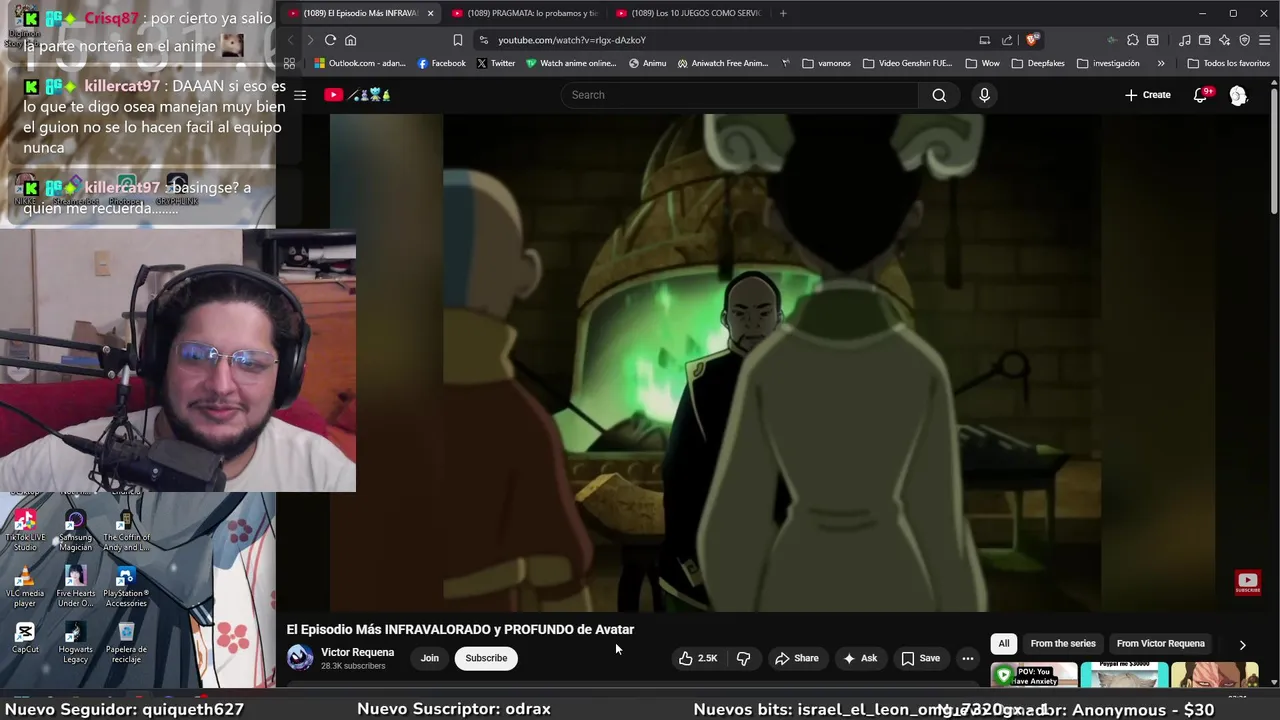Click the Brave Shields lion icon
The image size is (1280, 720).
tap(1032, 40)
